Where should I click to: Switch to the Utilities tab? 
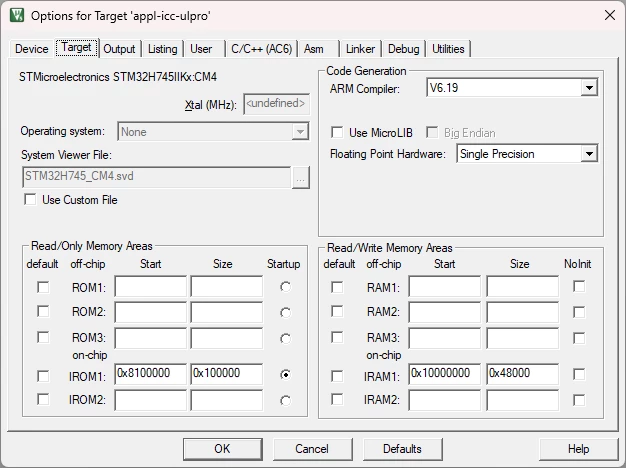pyautogui.click(x=448, y=49)
